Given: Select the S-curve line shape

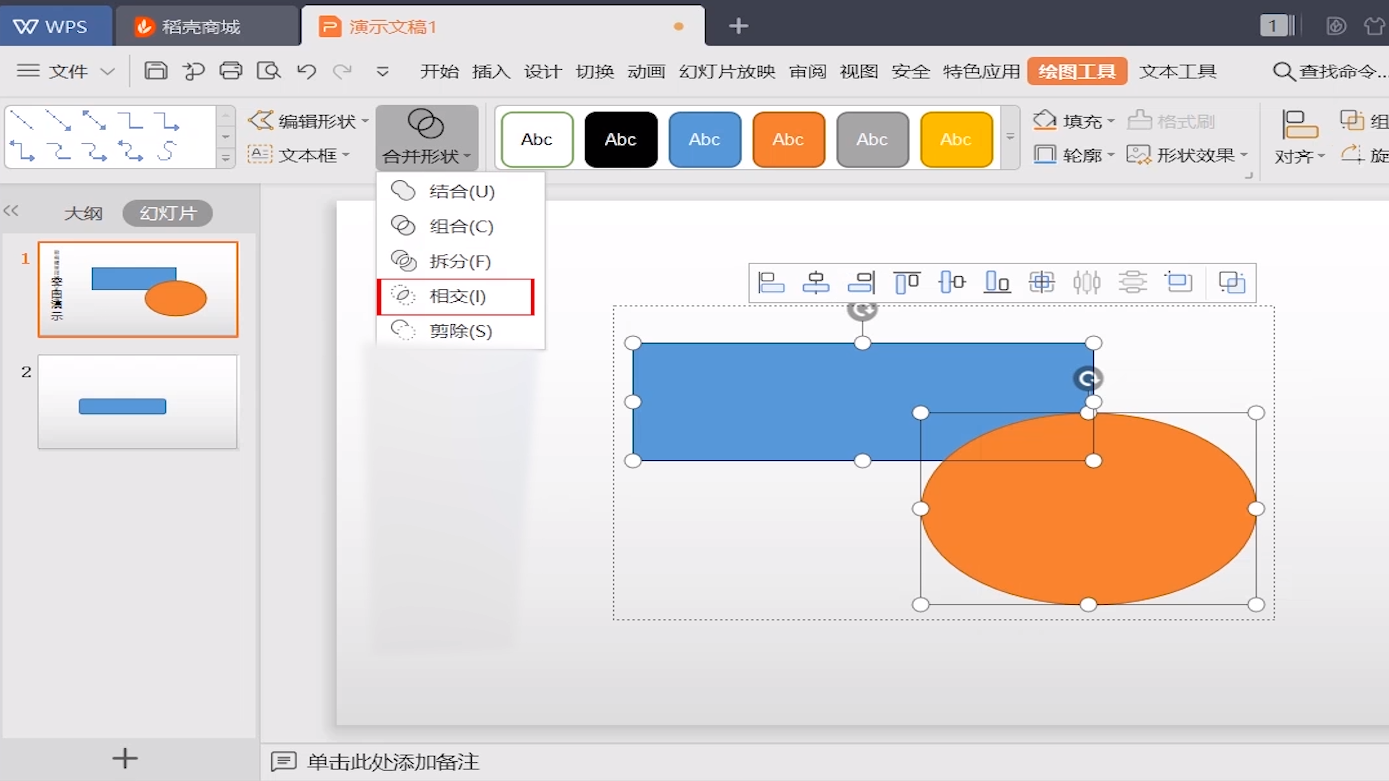Looking at the screenshot, I should [x=166, y=151].
